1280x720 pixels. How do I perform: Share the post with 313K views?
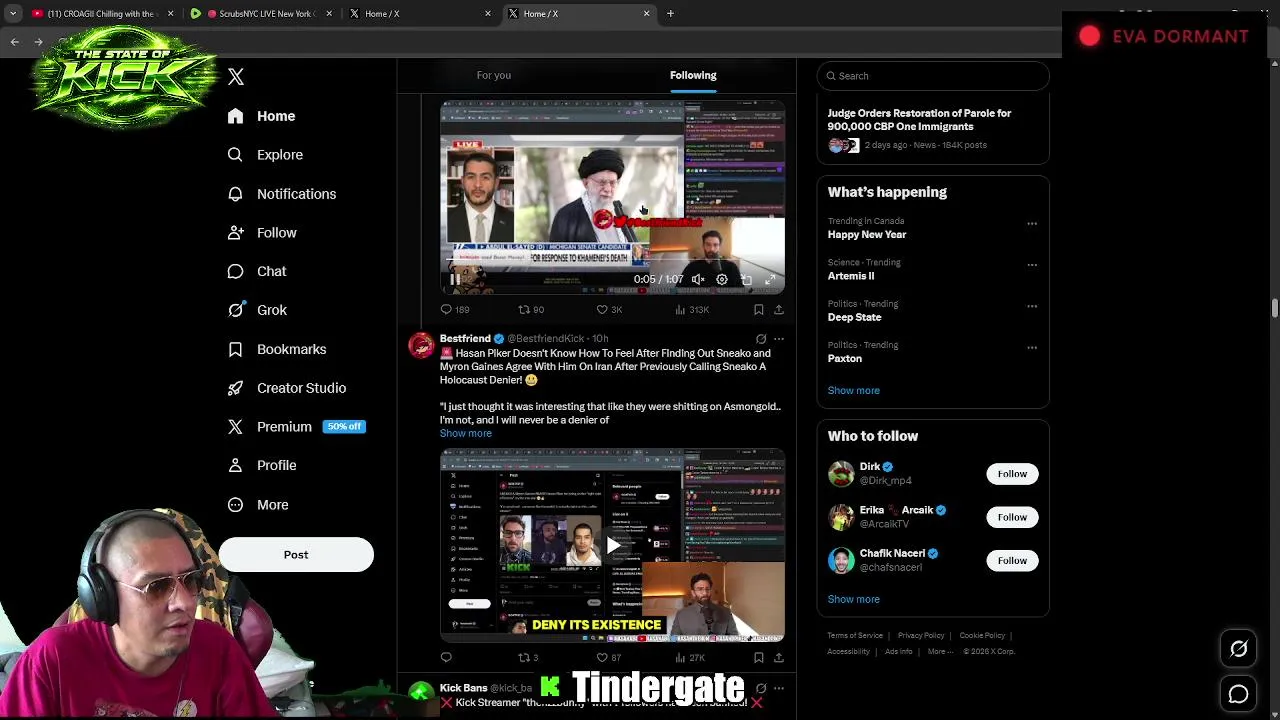pos(779,310)
